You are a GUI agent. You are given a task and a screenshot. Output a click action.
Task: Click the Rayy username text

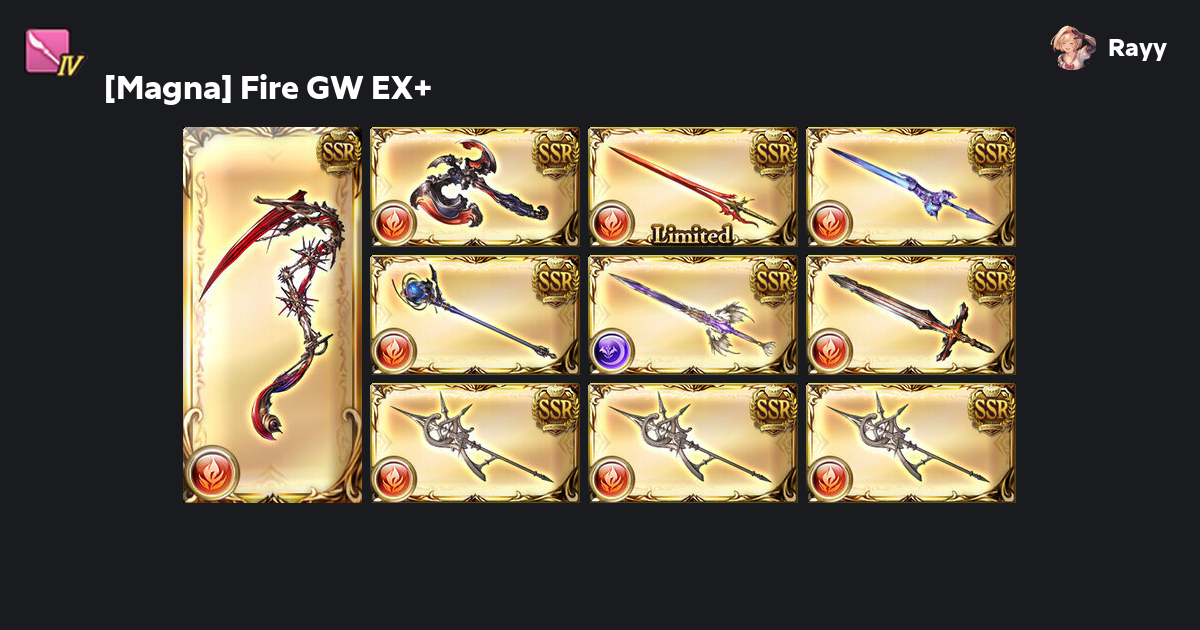[x=1137, y=49]
